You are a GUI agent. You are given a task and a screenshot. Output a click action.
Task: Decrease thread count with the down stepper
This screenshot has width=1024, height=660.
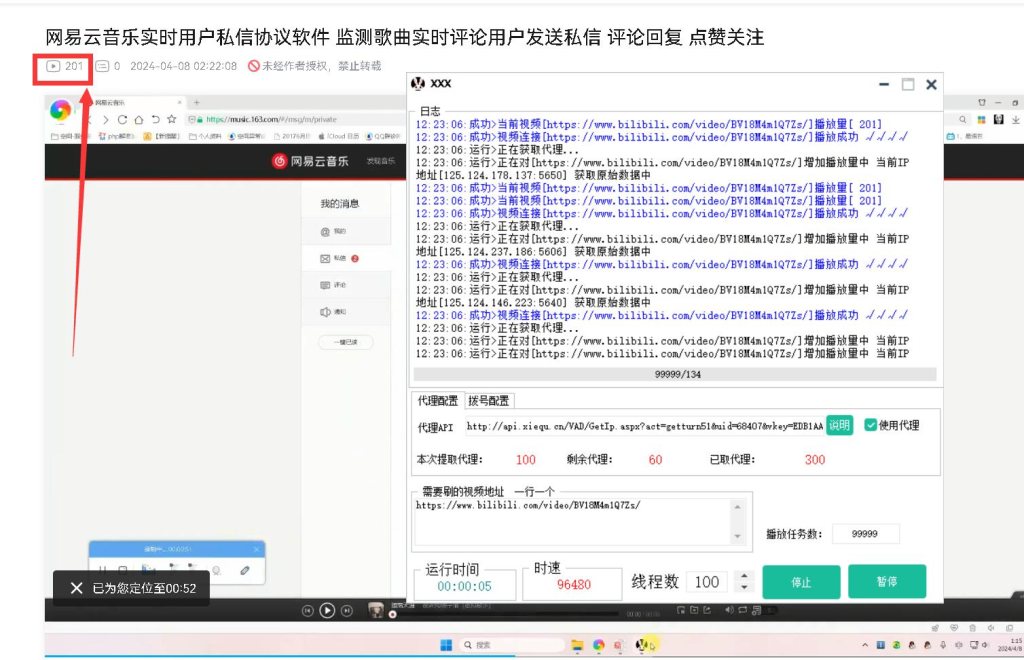tap(744, 588)
